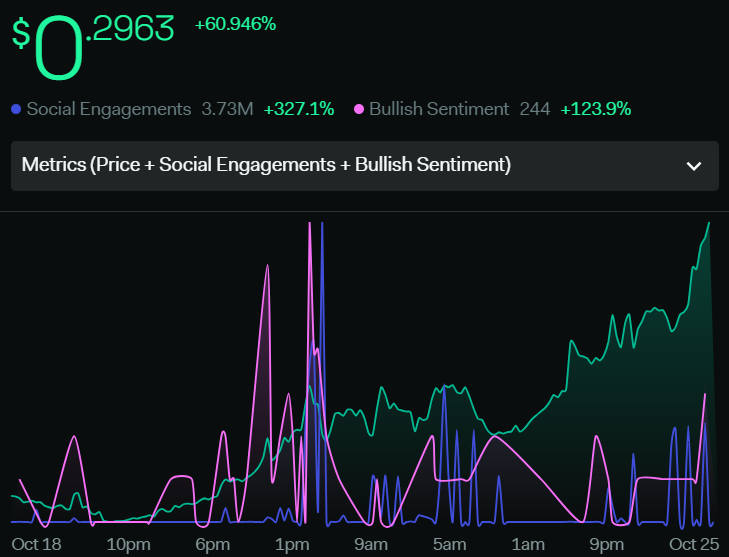
Task: Select the 1pm axis label
Action: click(292, 544)
